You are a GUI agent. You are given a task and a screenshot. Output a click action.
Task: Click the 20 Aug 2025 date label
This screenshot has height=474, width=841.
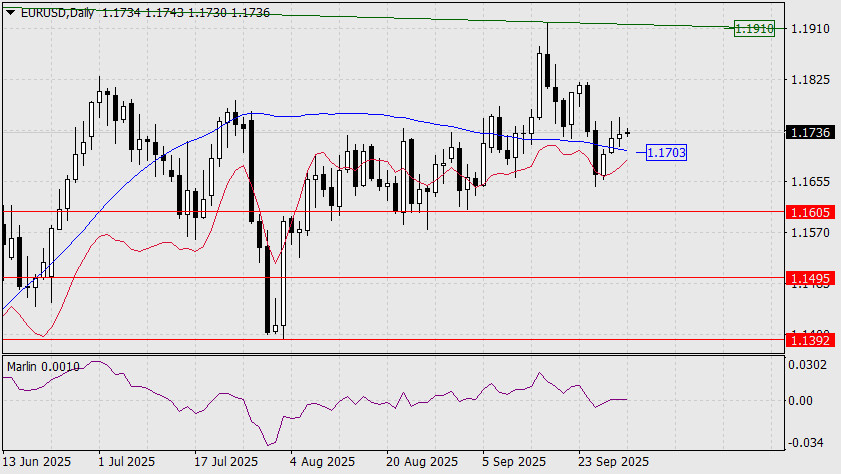pyautogui.click(x=420, y=463)
